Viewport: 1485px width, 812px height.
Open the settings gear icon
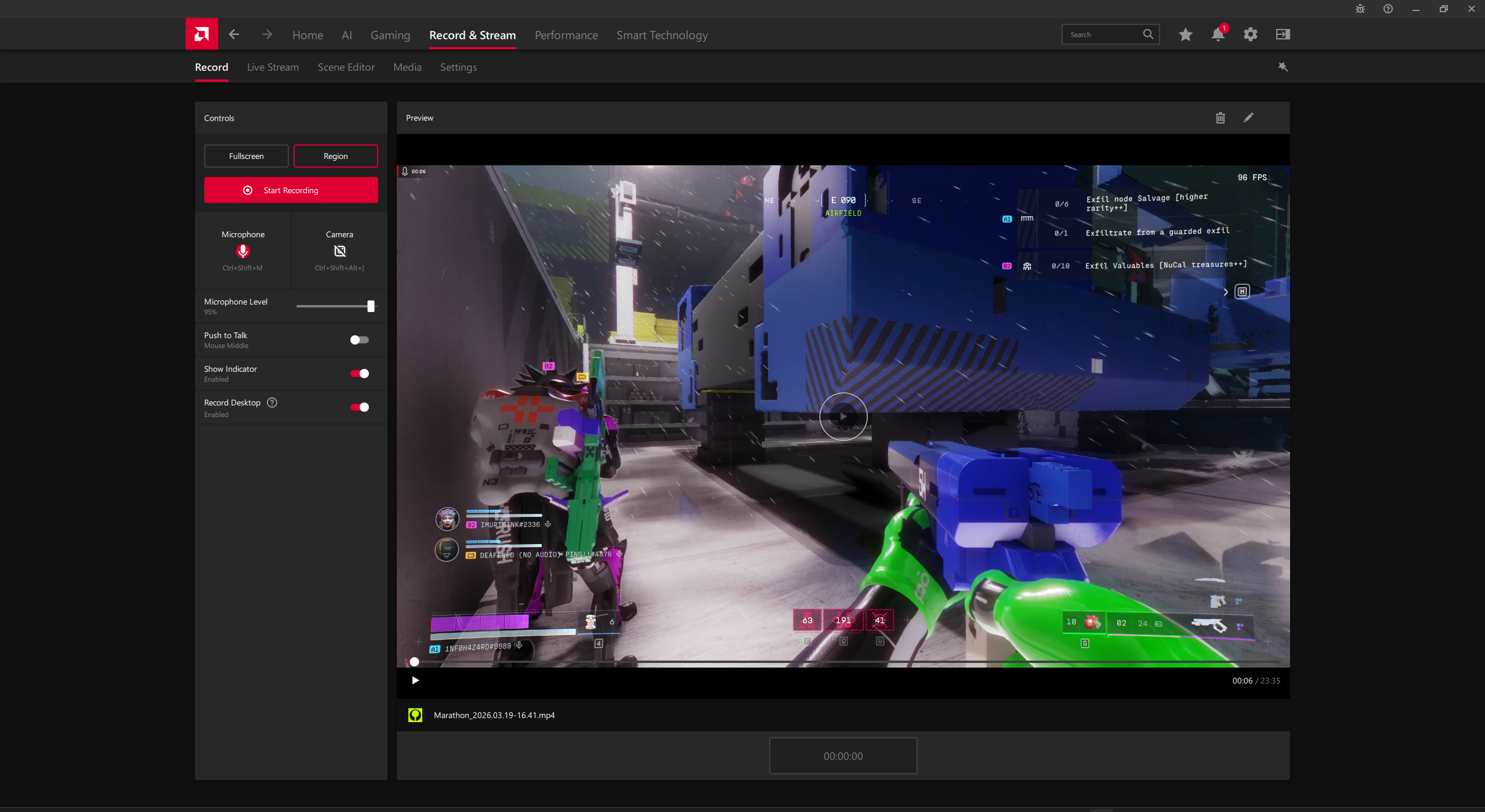(1250, 35)
